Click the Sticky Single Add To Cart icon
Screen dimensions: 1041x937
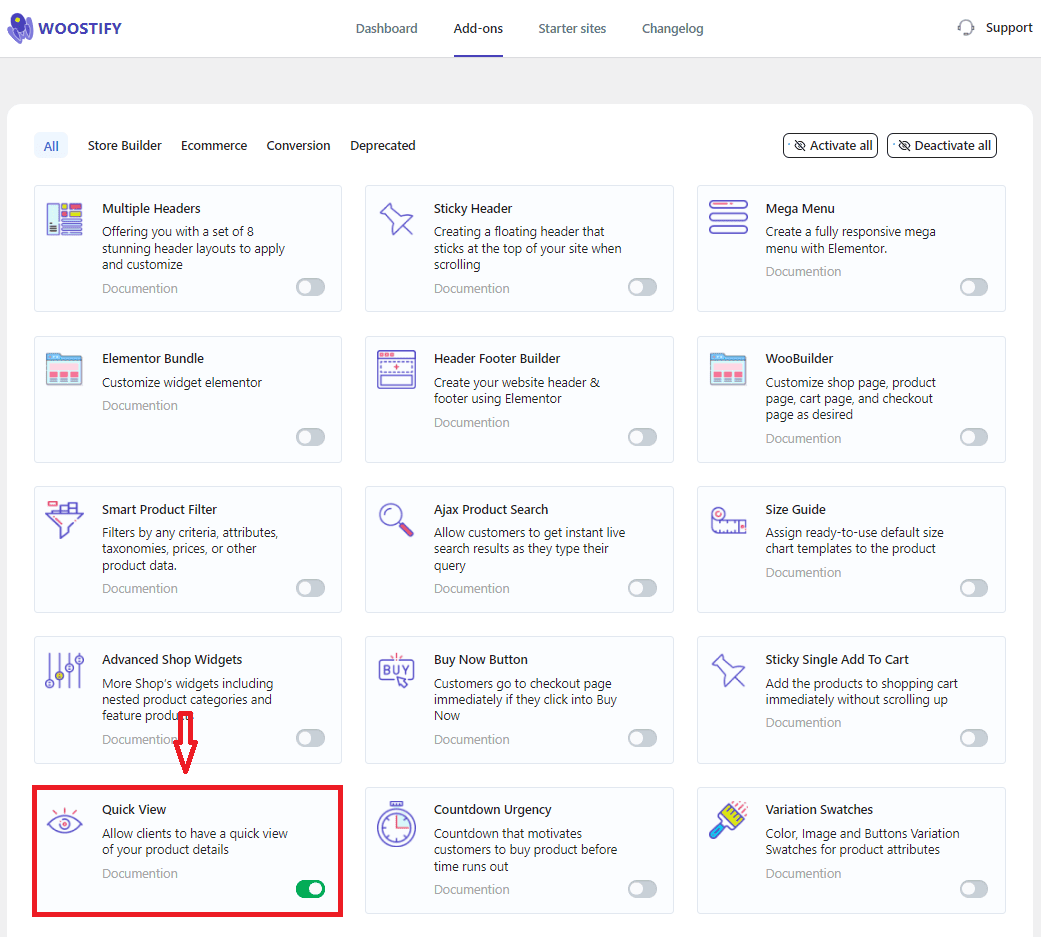(728, 670)
